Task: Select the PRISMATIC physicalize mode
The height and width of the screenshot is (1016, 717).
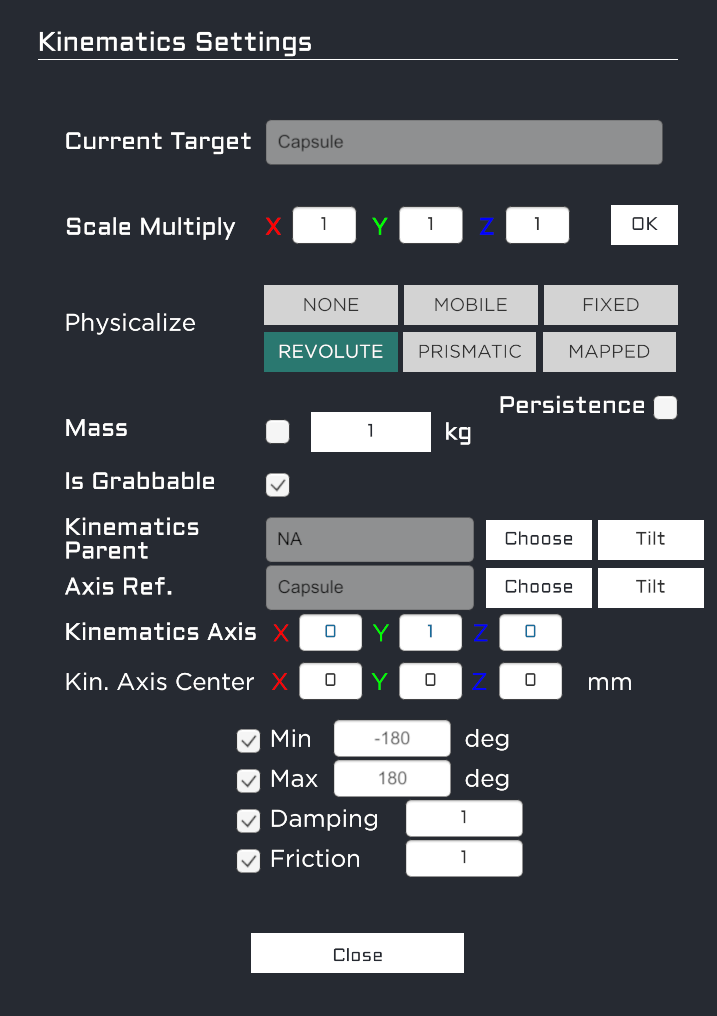Action: point(470,352)
